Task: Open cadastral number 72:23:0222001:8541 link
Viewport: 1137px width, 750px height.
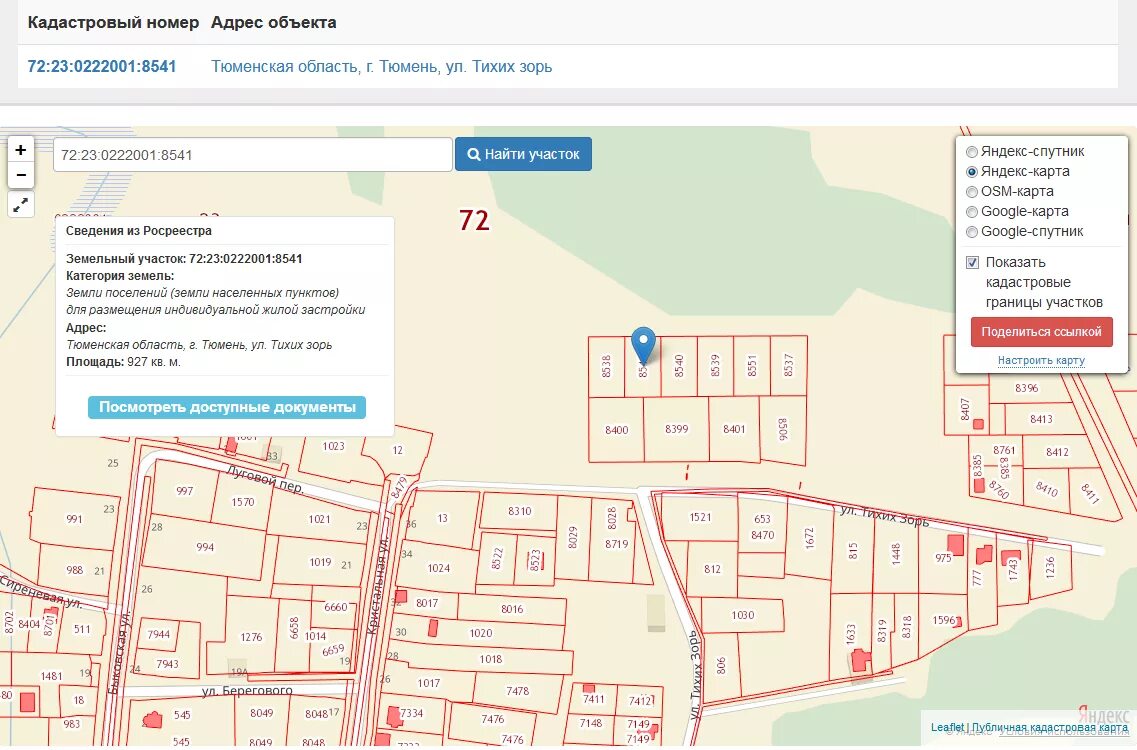Action: [x=102, y=67]
